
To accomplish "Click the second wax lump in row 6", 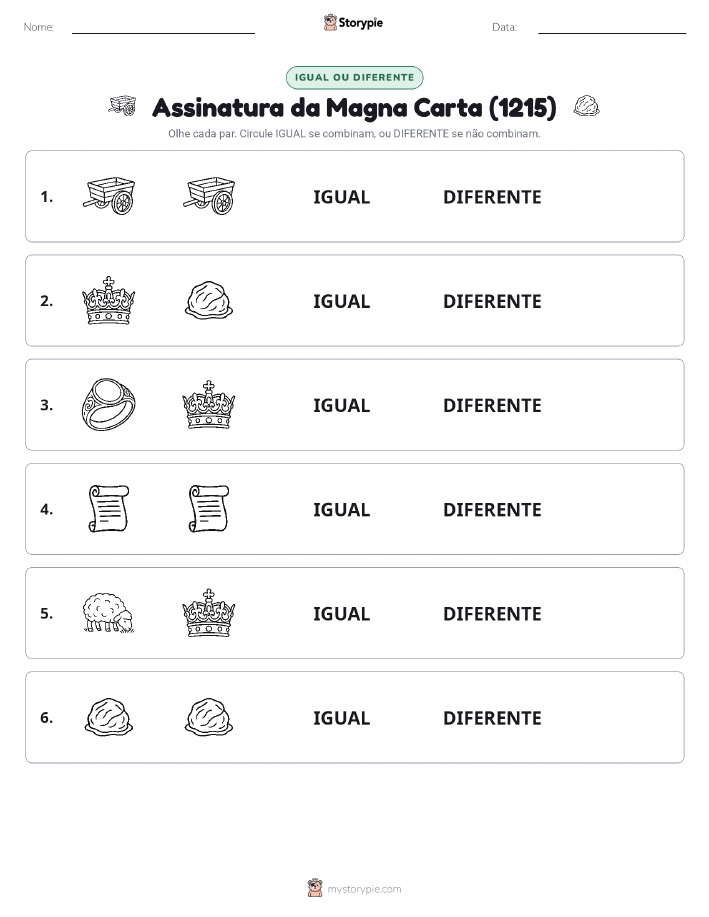I will (x=209, y=717).
